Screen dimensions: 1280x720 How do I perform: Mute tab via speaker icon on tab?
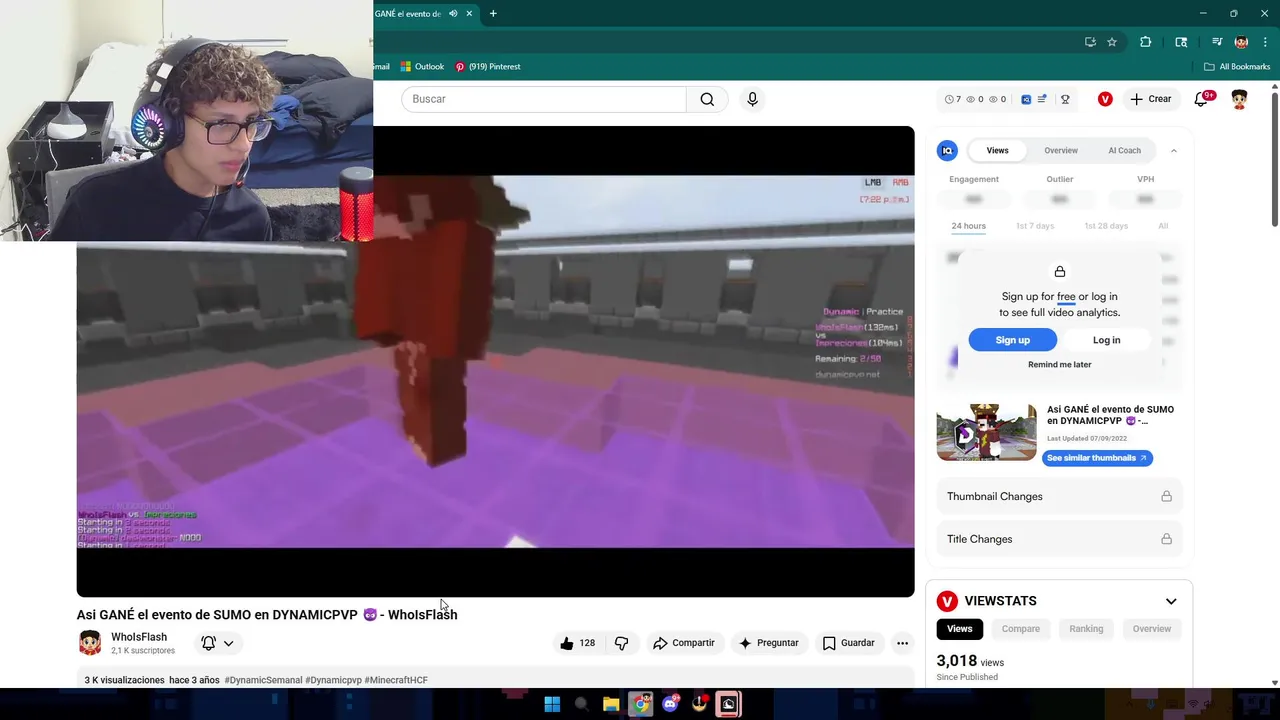(x=453, y=14)
